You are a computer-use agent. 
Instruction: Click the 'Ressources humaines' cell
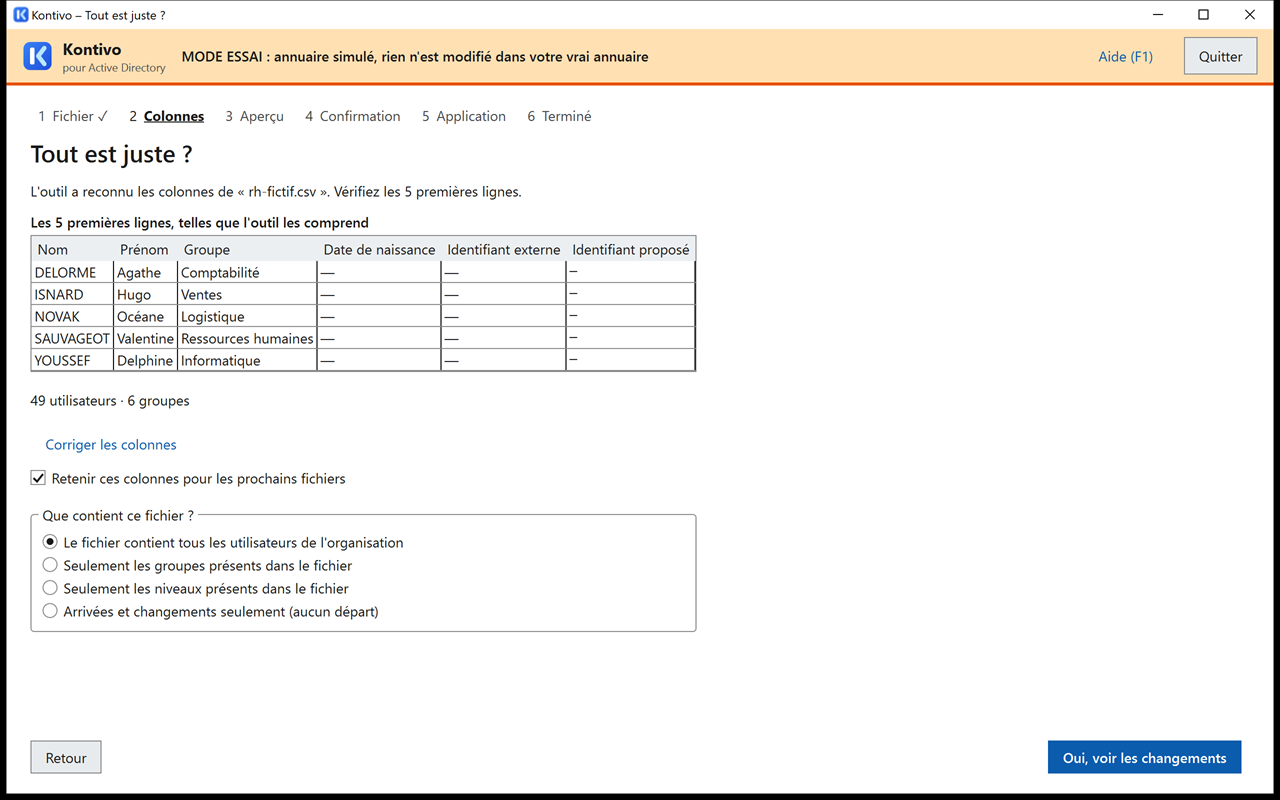click(247, 338)
